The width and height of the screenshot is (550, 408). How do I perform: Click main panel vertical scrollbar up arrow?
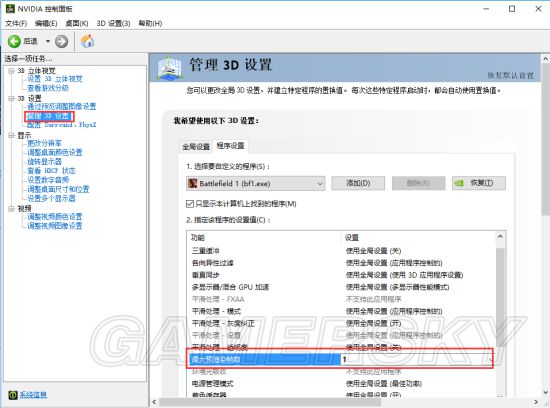pyautogui.click(x=545, y=59)
